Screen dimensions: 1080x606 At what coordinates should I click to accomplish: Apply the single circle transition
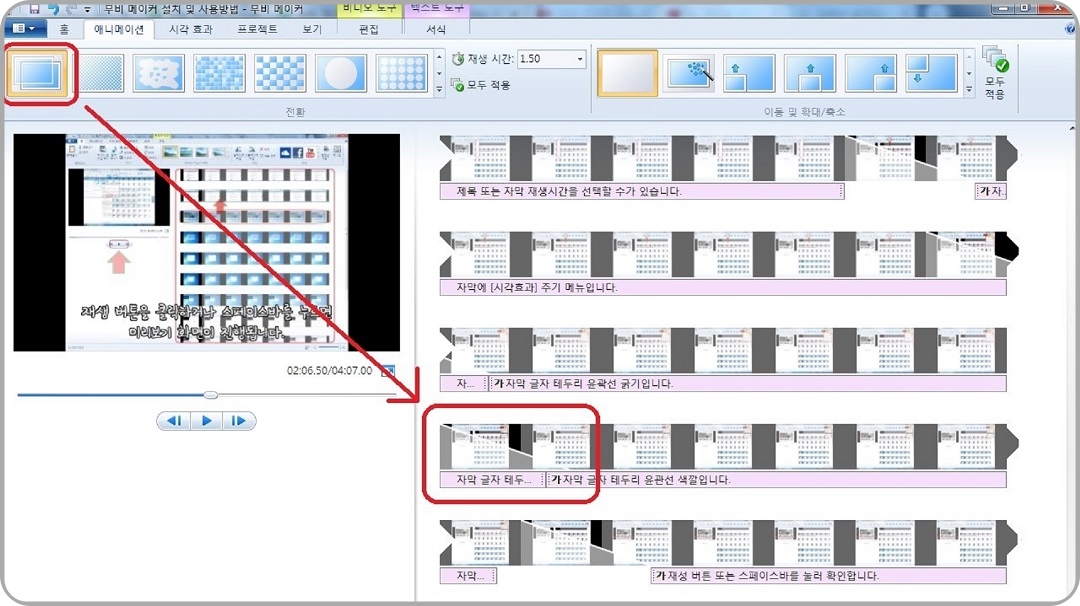click(341, 73)
